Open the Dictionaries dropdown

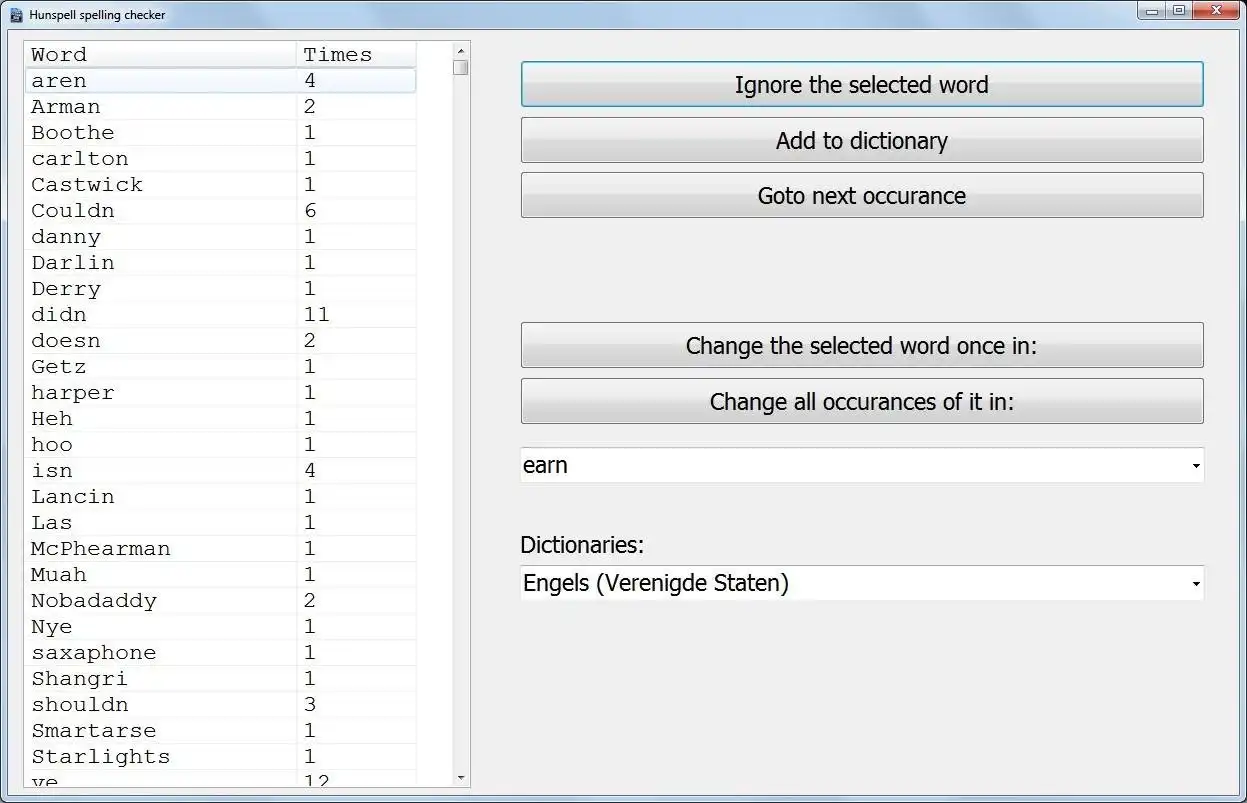(x=1194, y=583)
